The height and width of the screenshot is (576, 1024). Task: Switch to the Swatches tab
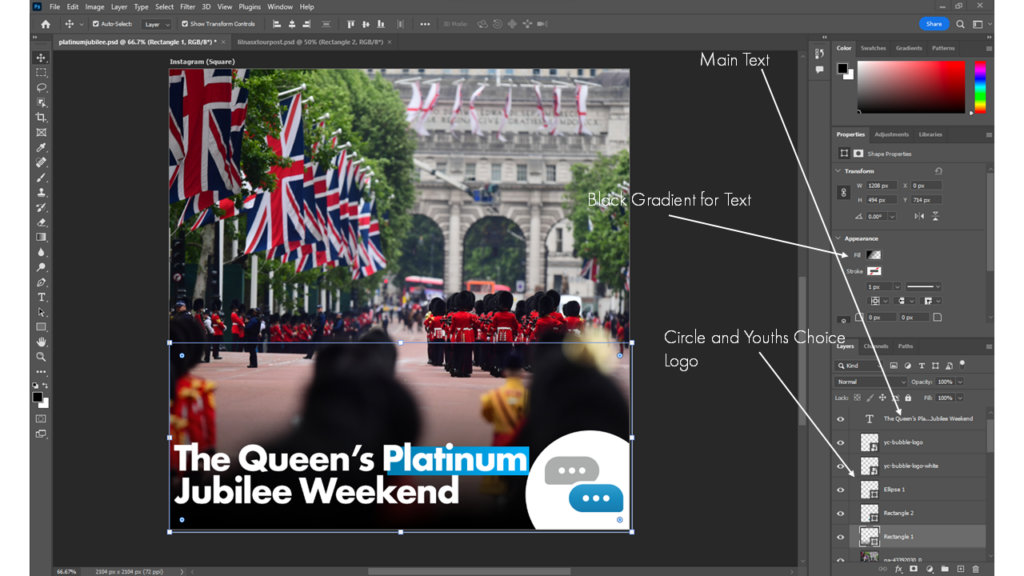873,48
